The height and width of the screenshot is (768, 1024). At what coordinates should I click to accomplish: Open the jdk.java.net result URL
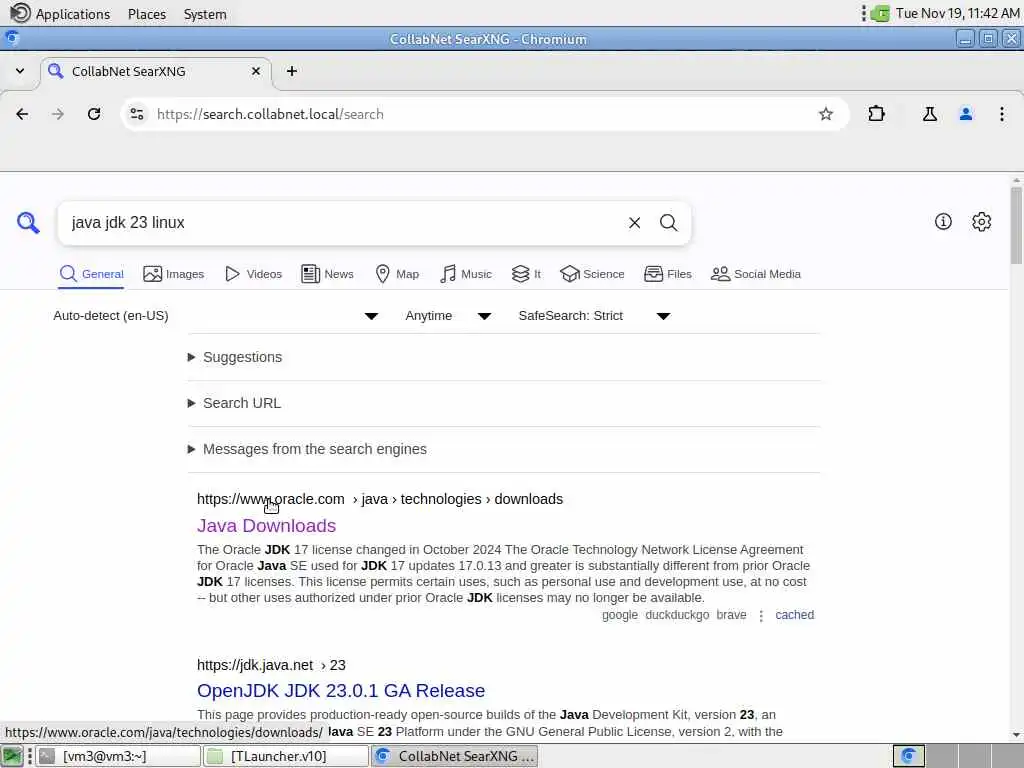click(272, 665)
